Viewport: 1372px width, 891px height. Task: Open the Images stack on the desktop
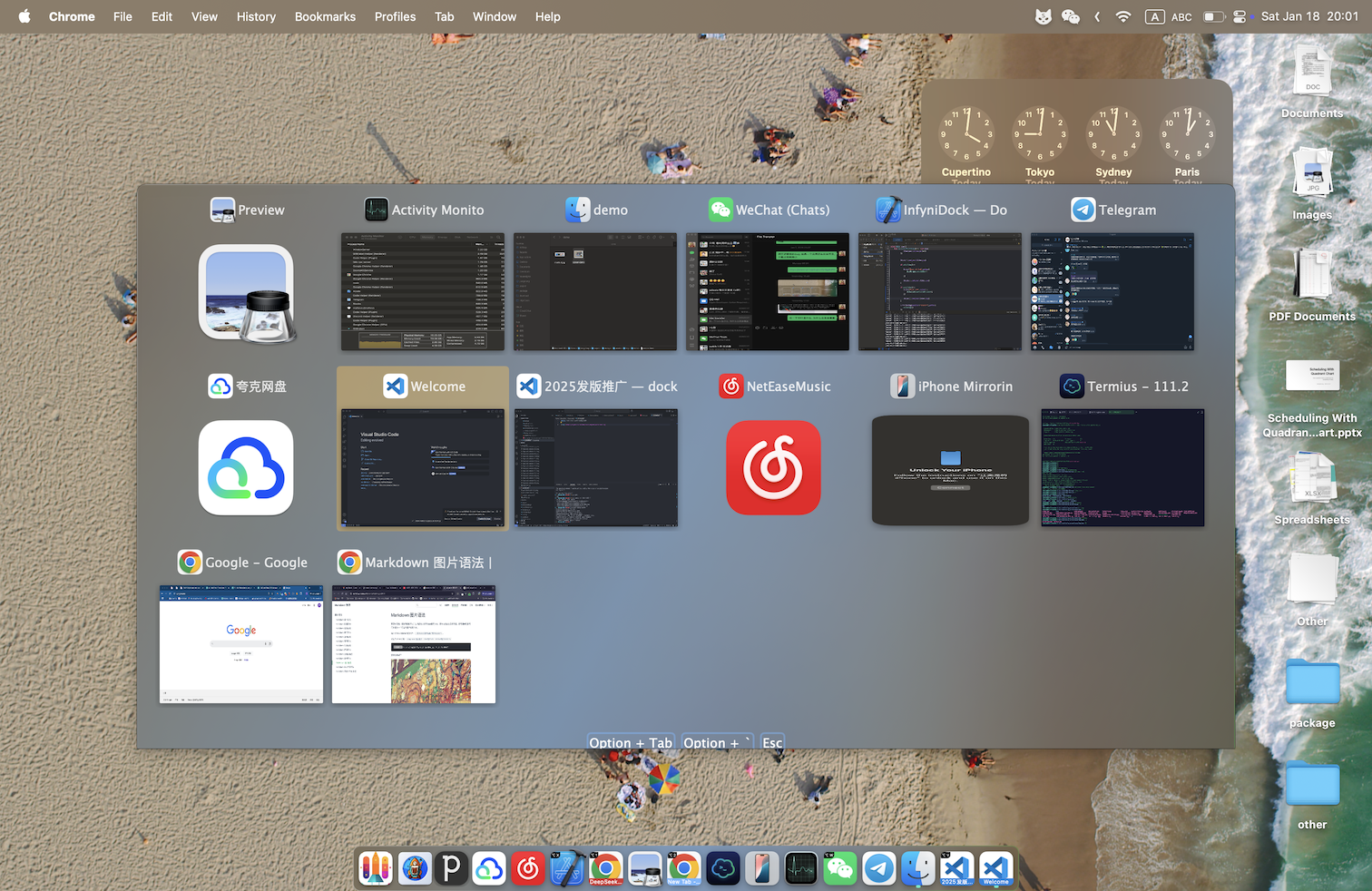tap(1312, 185)
